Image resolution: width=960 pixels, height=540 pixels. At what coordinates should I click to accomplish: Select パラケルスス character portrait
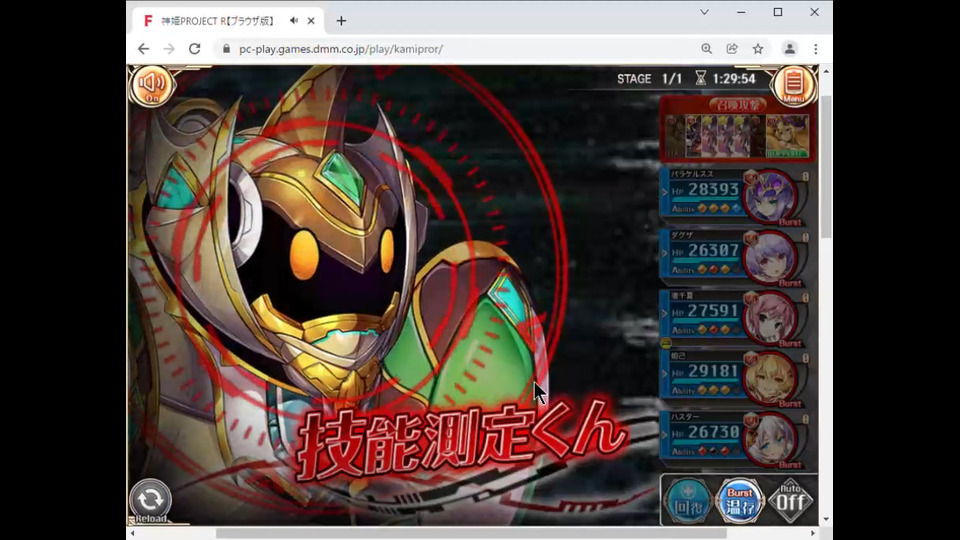click(x=770, y=197)
